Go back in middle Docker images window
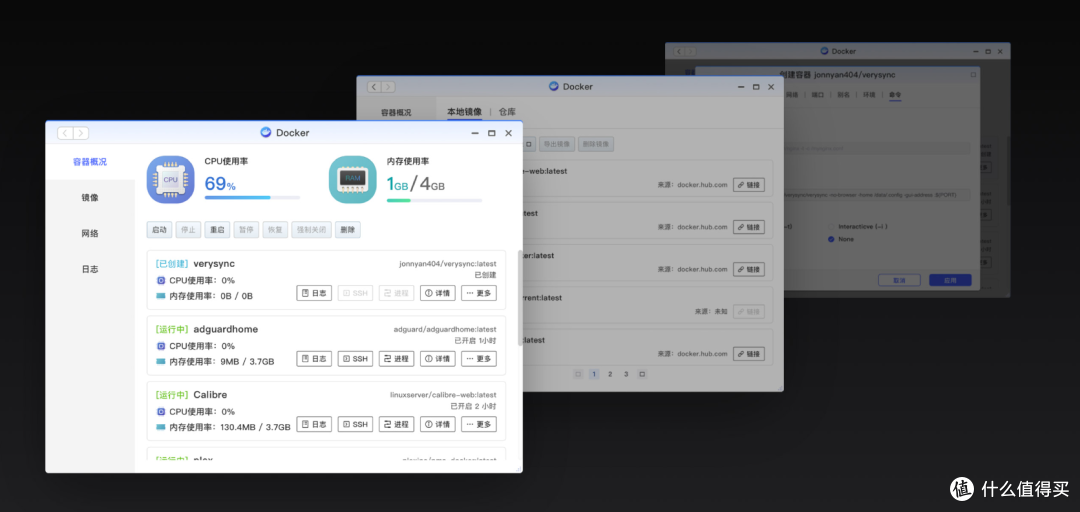The width and height of the screenshot is (1080, 512). pyautogui.click(x=374, y=87)
